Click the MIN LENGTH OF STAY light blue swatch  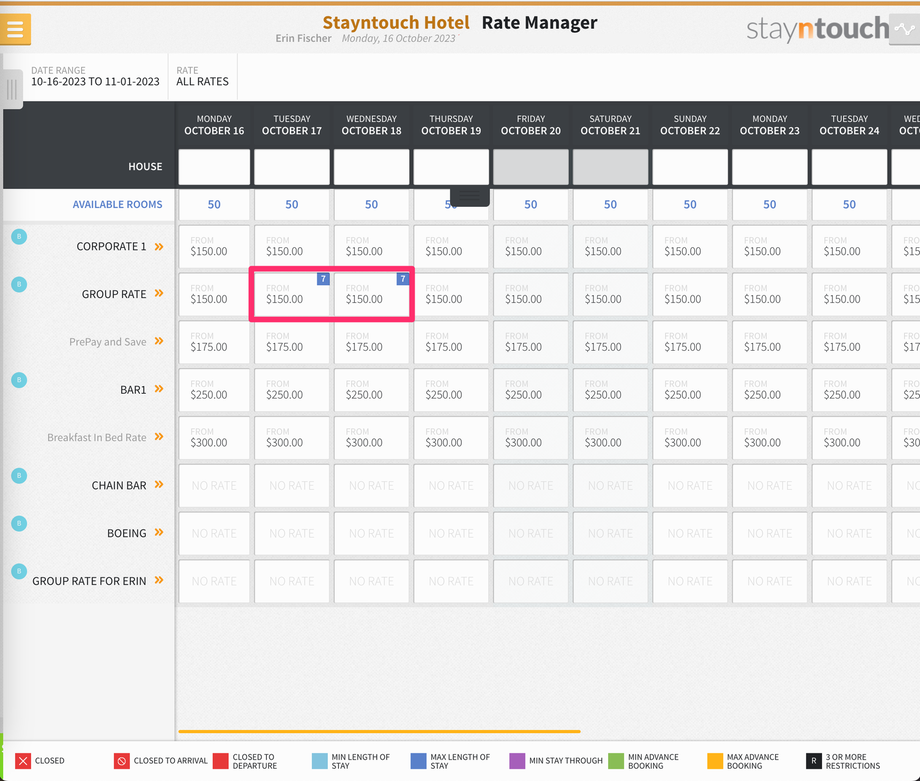(320, 761)
